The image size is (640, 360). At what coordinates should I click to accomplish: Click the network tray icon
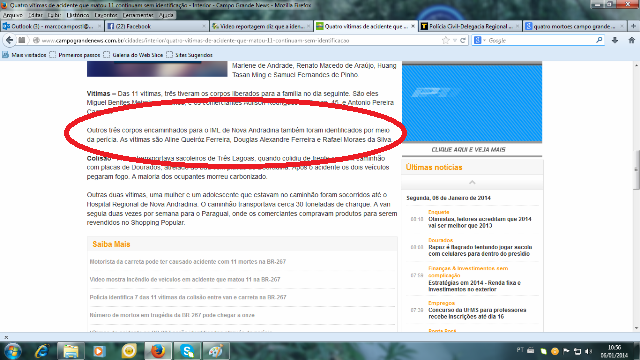577,351
